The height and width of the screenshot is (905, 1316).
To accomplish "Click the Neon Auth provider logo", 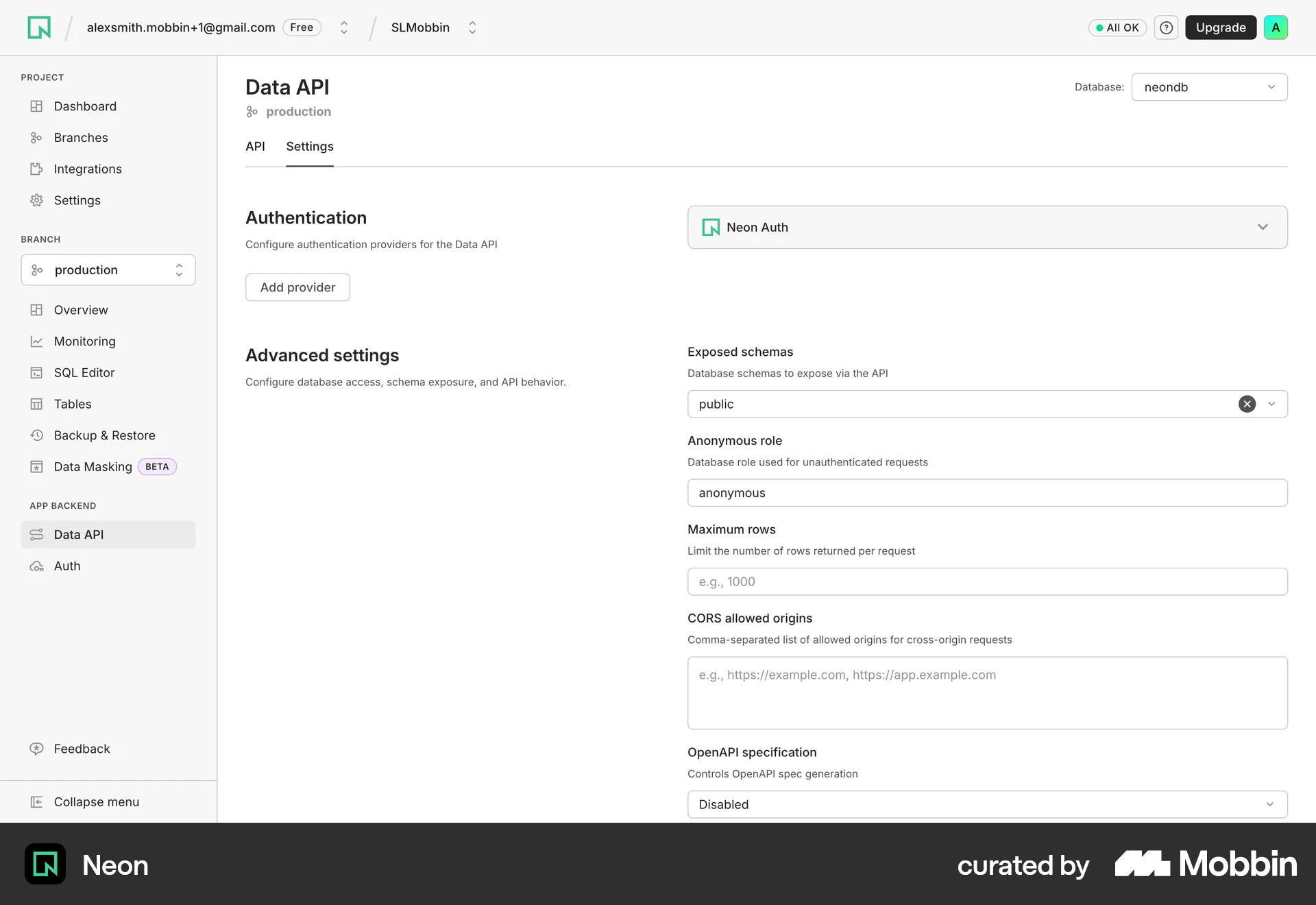I will click(711, 228).
